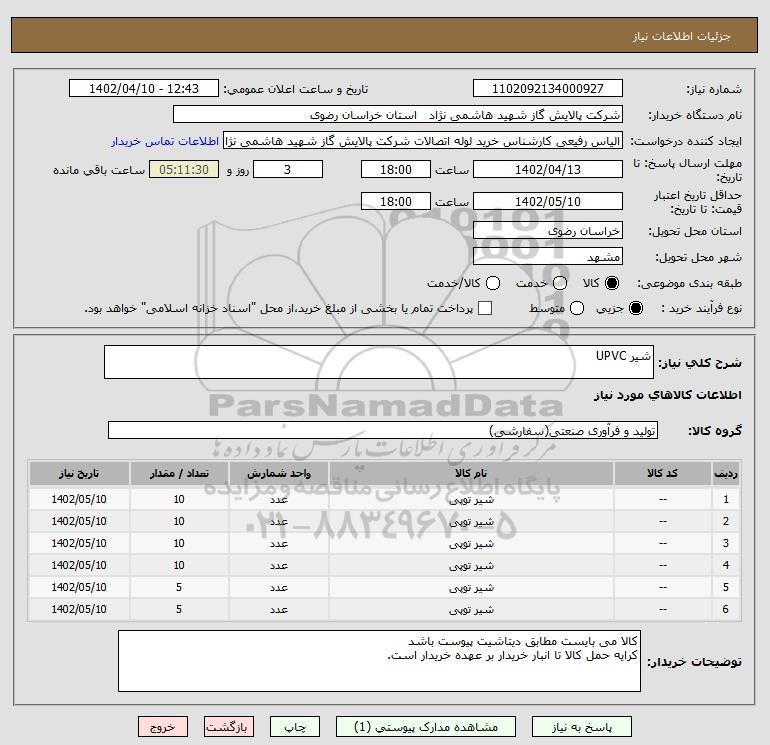Click شیر توپی in row 3
The image size is (770, 745).
471,544
